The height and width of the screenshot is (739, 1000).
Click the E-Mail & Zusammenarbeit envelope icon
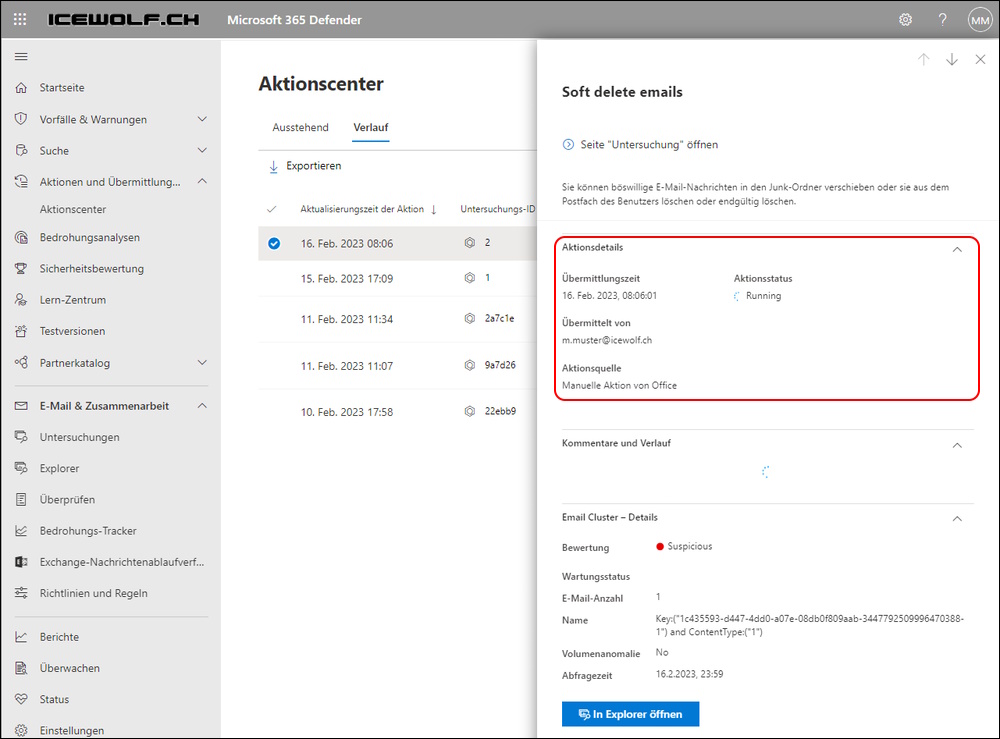pyautogui.click(x=21, y=406)
